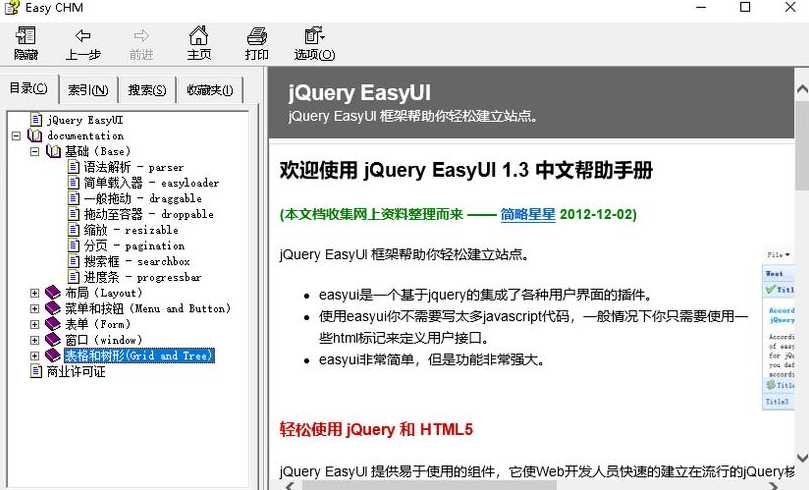
Task: Click the page icon for 拖动至容器 - droppable
Action: pos(74,214)
